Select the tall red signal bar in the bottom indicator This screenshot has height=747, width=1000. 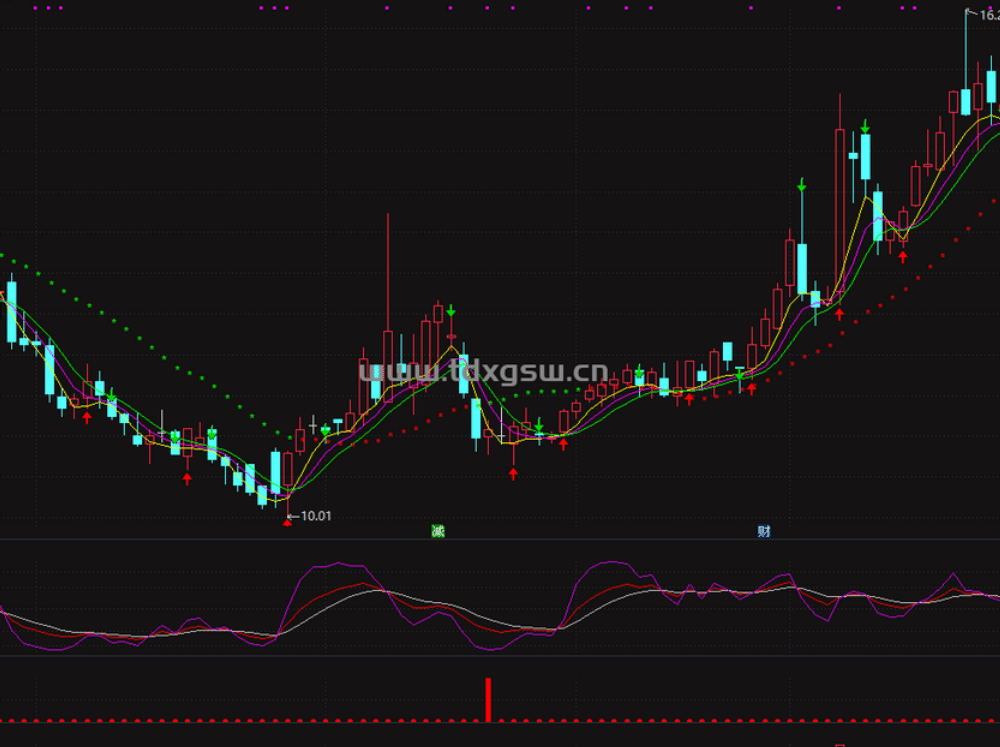pyautogui.click(x=488, y=699)
